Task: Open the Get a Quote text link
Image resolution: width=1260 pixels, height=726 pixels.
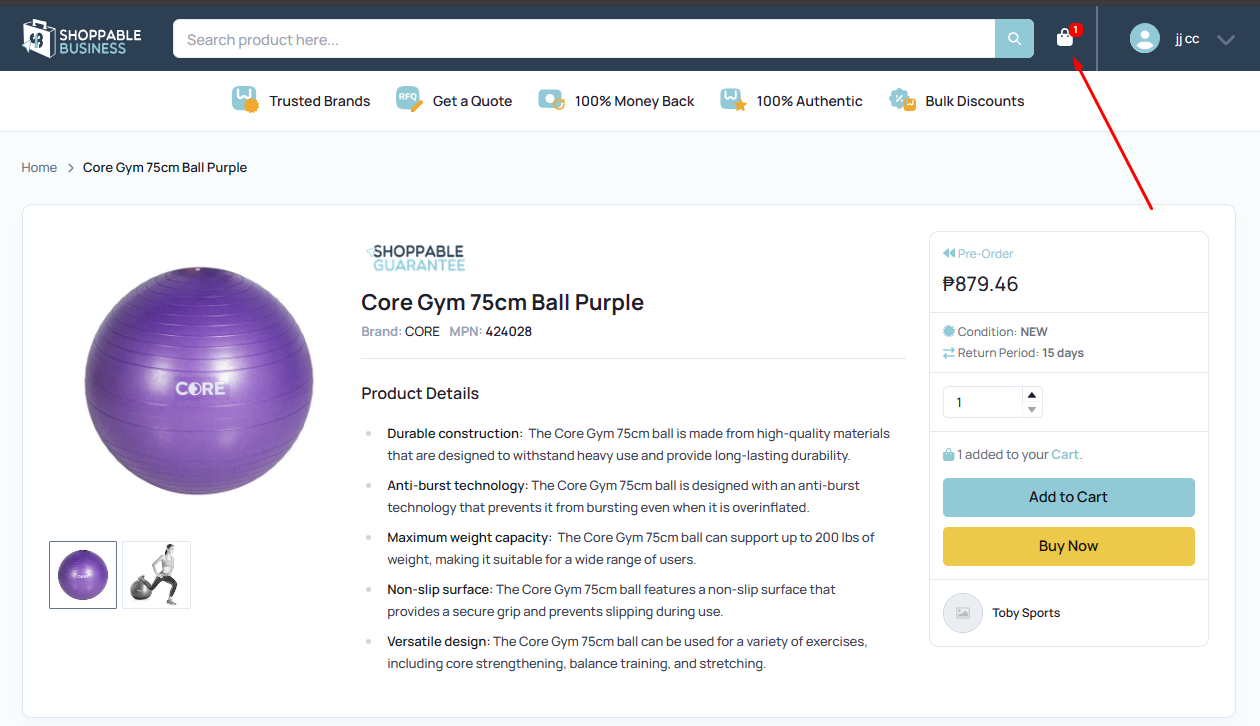Action: pos(472,101)
